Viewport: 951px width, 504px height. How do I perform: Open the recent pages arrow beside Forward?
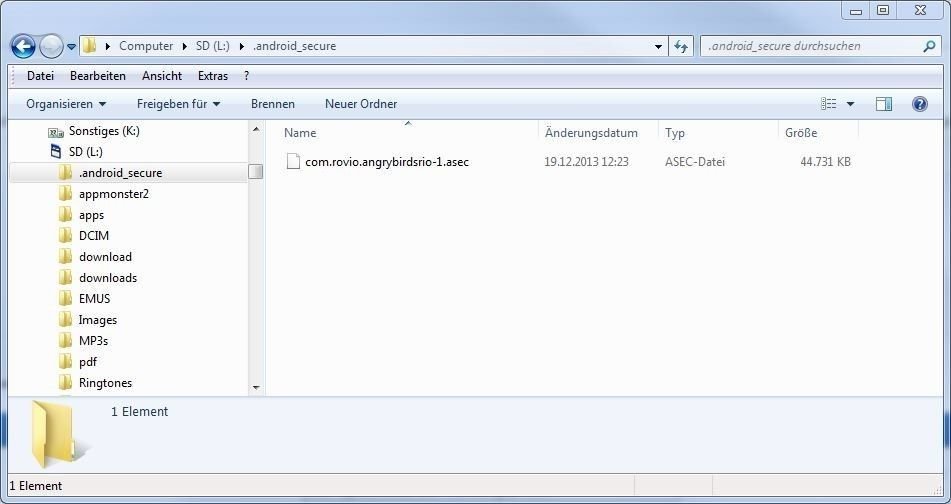(71, 47)
